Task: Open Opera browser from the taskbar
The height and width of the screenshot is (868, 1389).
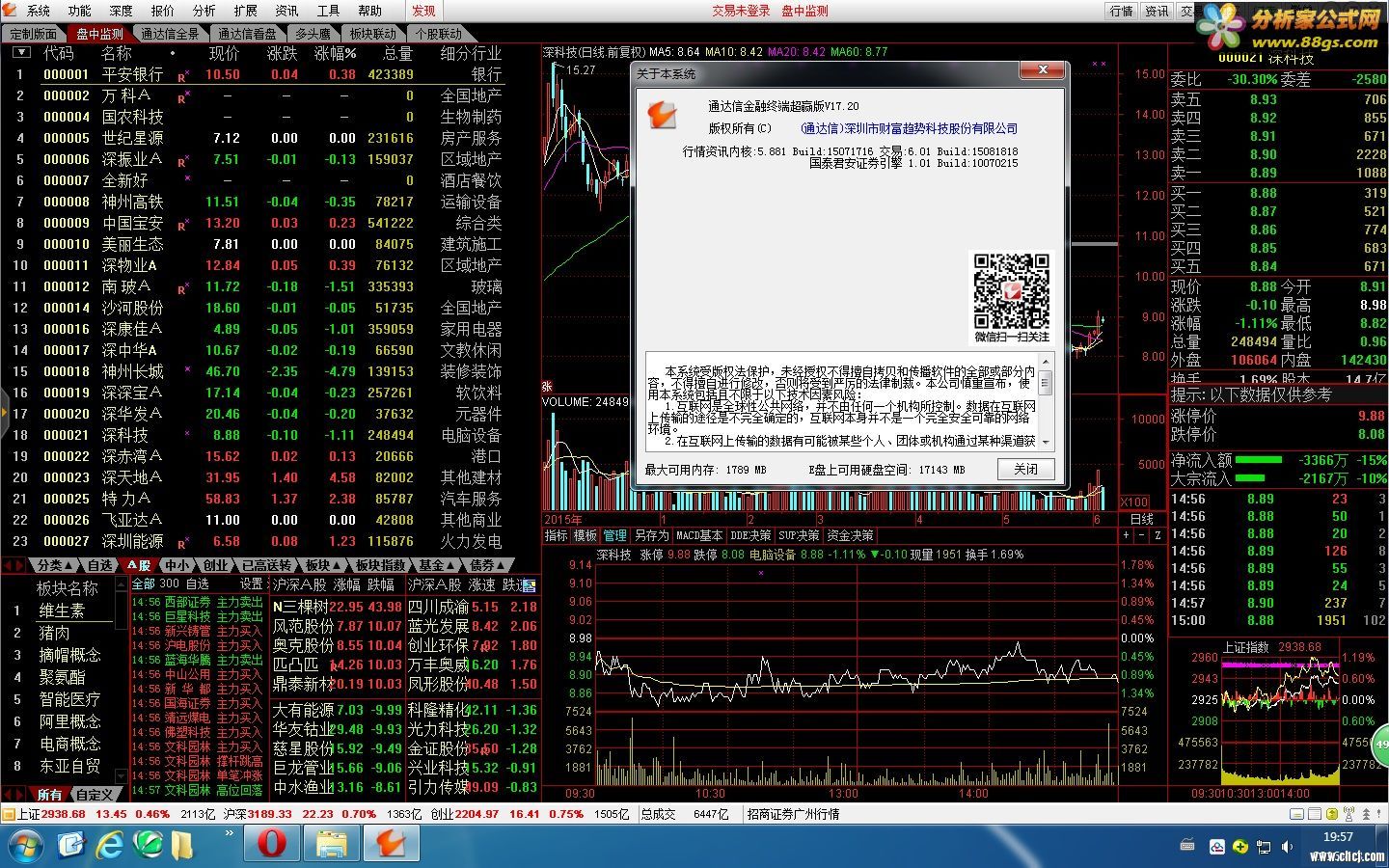Action: click(x=272, y=844)
